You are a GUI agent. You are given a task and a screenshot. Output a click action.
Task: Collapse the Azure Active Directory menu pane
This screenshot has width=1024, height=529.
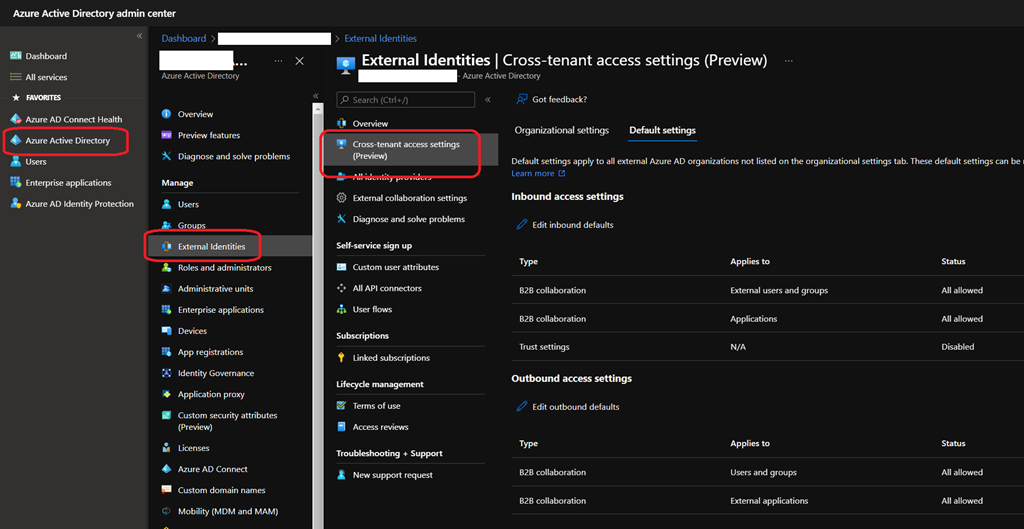pos(316,96)
